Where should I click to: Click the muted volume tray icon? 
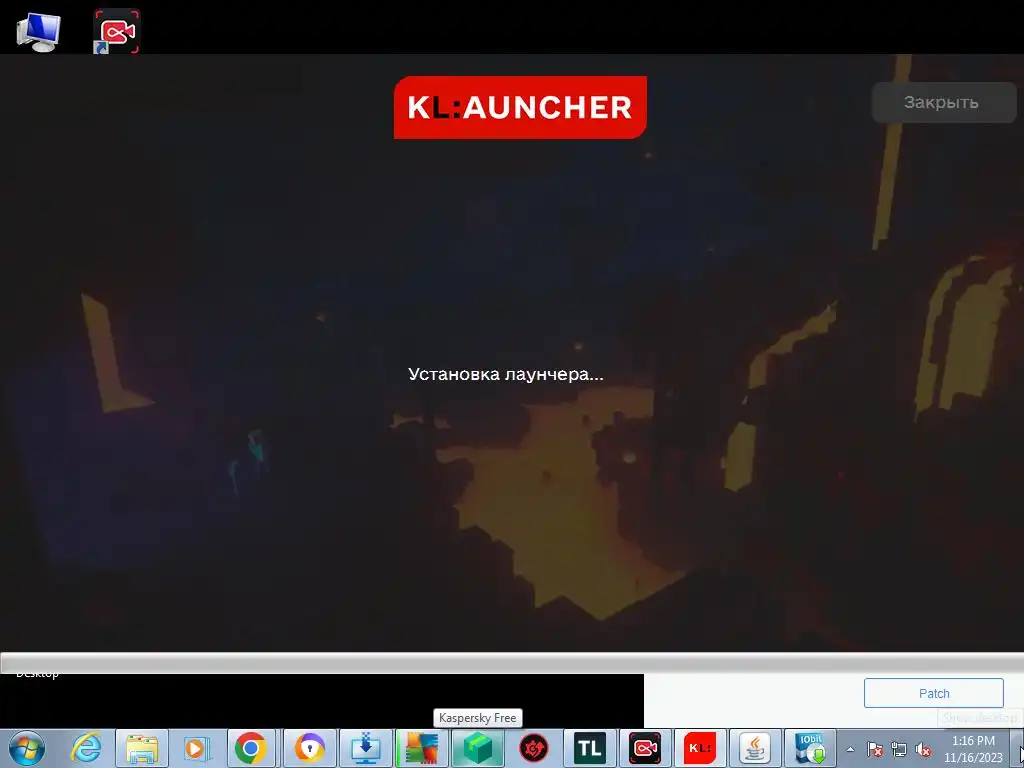point(923,749)
